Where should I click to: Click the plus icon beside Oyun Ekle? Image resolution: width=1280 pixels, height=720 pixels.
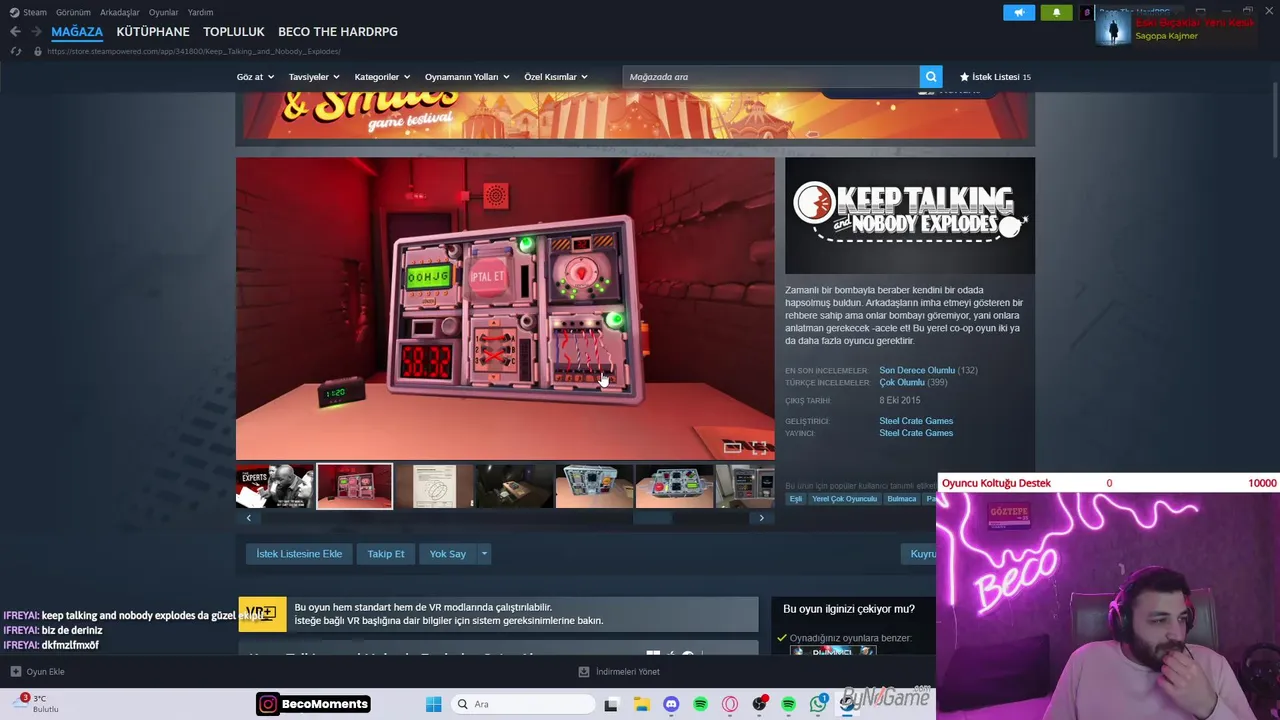[15, 672]
